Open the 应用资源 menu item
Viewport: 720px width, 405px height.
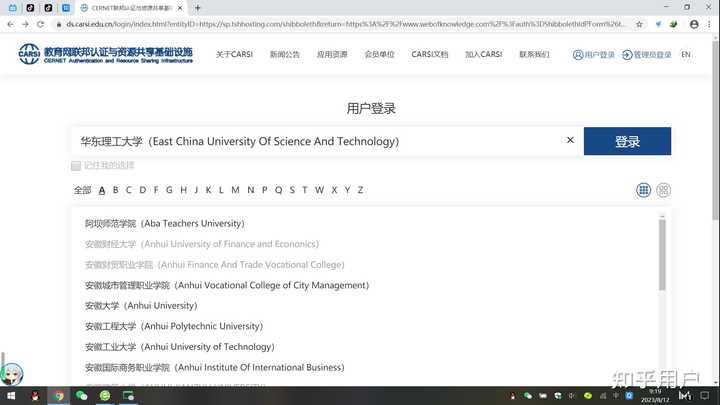click(x=332, y=54)
